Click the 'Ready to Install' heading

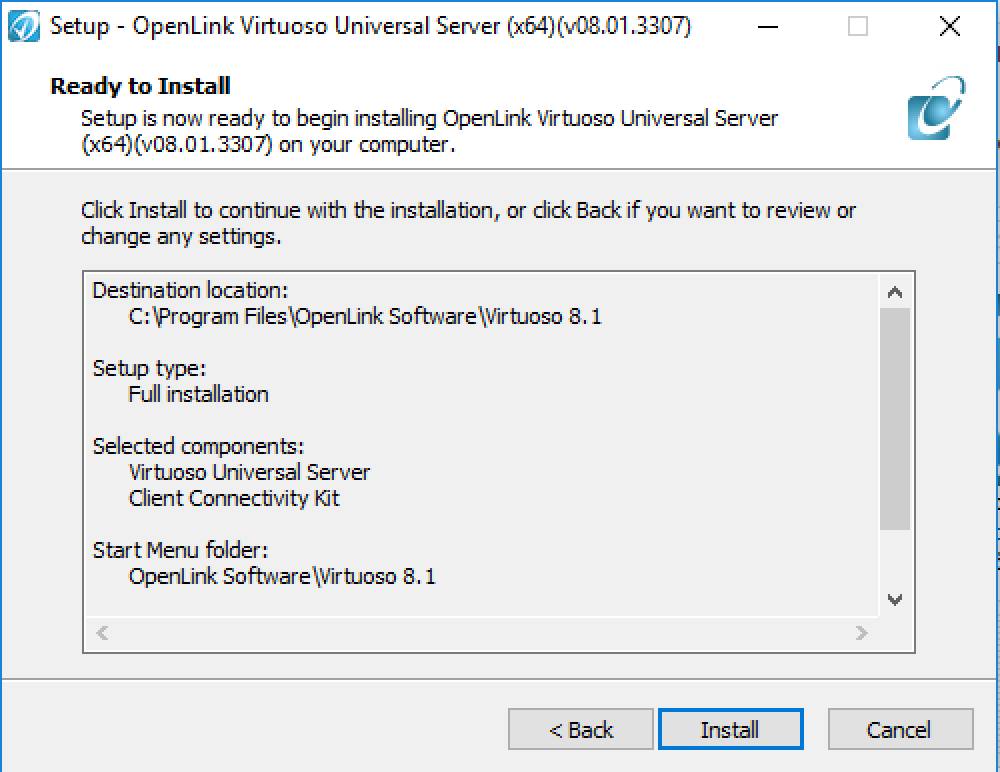140,86
